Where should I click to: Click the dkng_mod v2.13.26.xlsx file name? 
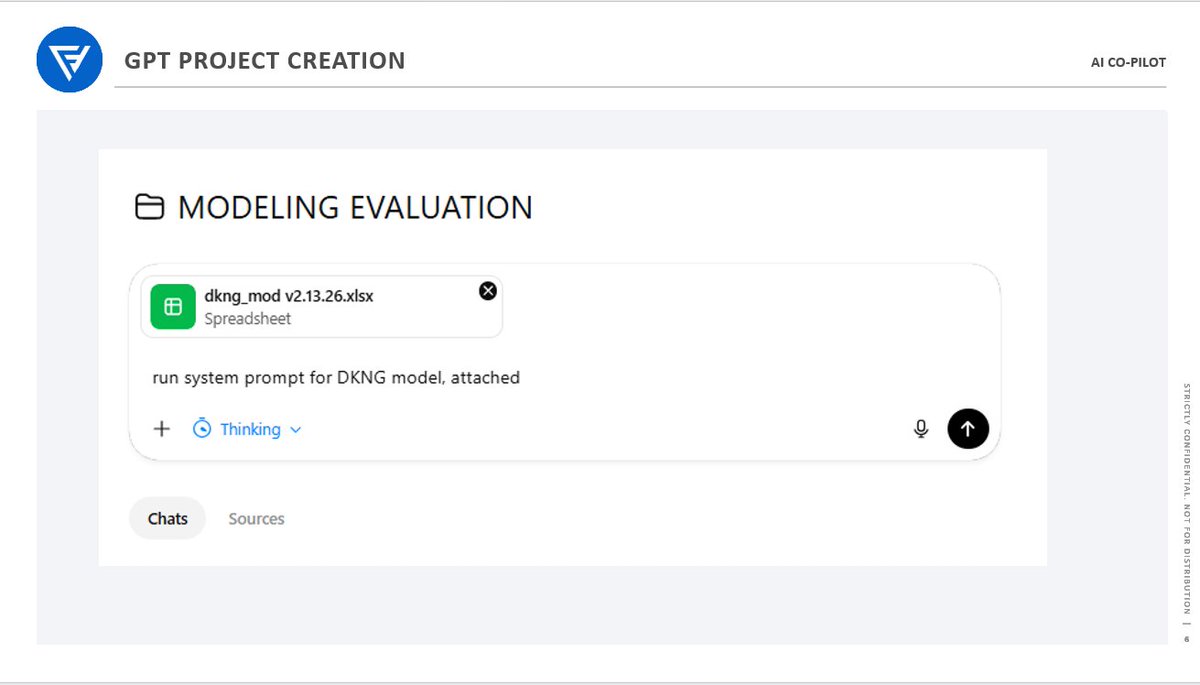289,296
